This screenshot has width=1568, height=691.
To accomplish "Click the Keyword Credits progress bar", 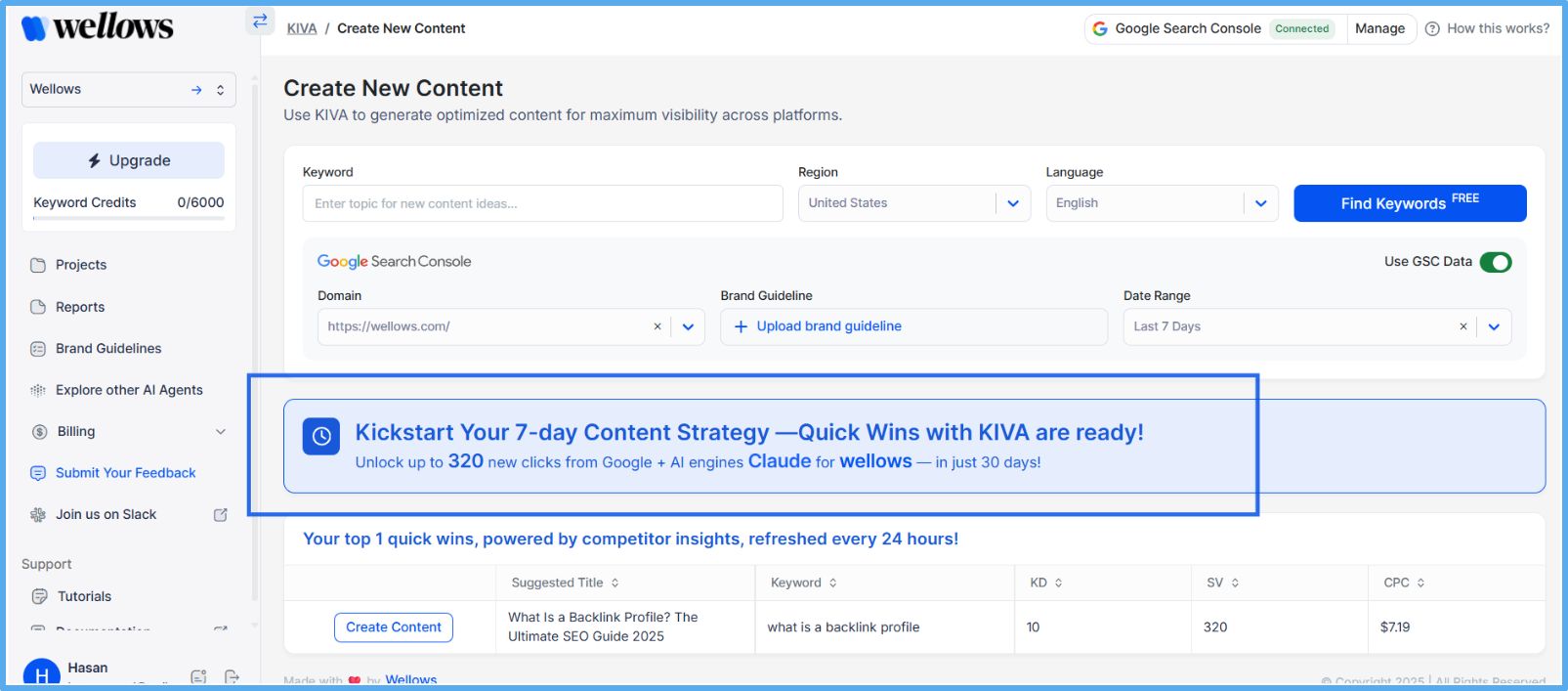I will coord(128,218).
